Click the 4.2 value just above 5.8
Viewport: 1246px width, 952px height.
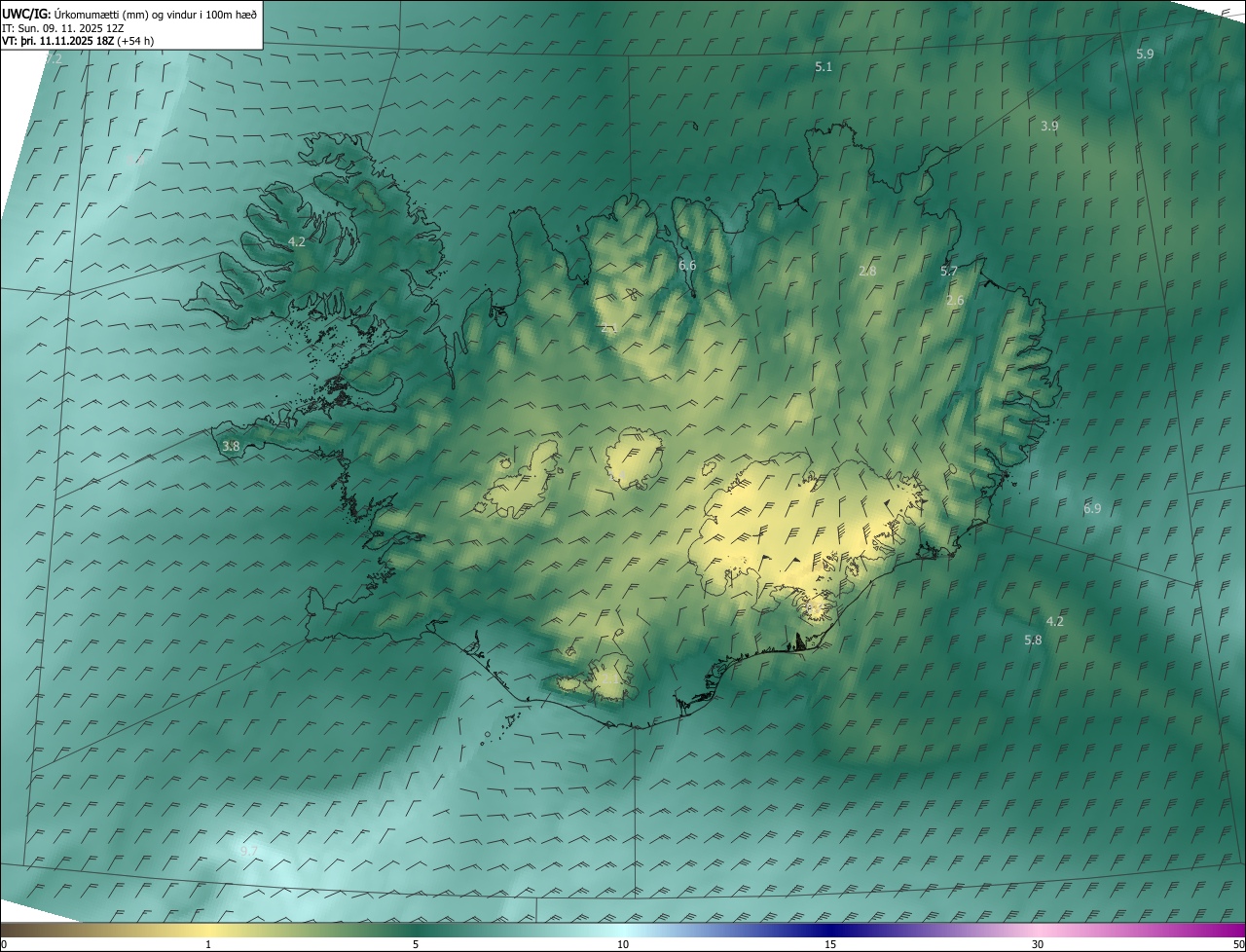point(1054,621)
